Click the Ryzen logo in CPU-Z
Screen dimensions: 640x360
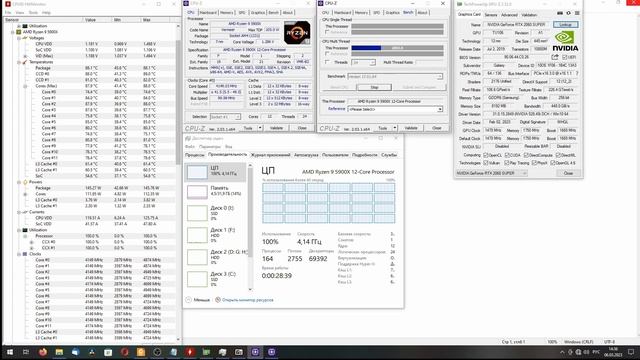297,33
